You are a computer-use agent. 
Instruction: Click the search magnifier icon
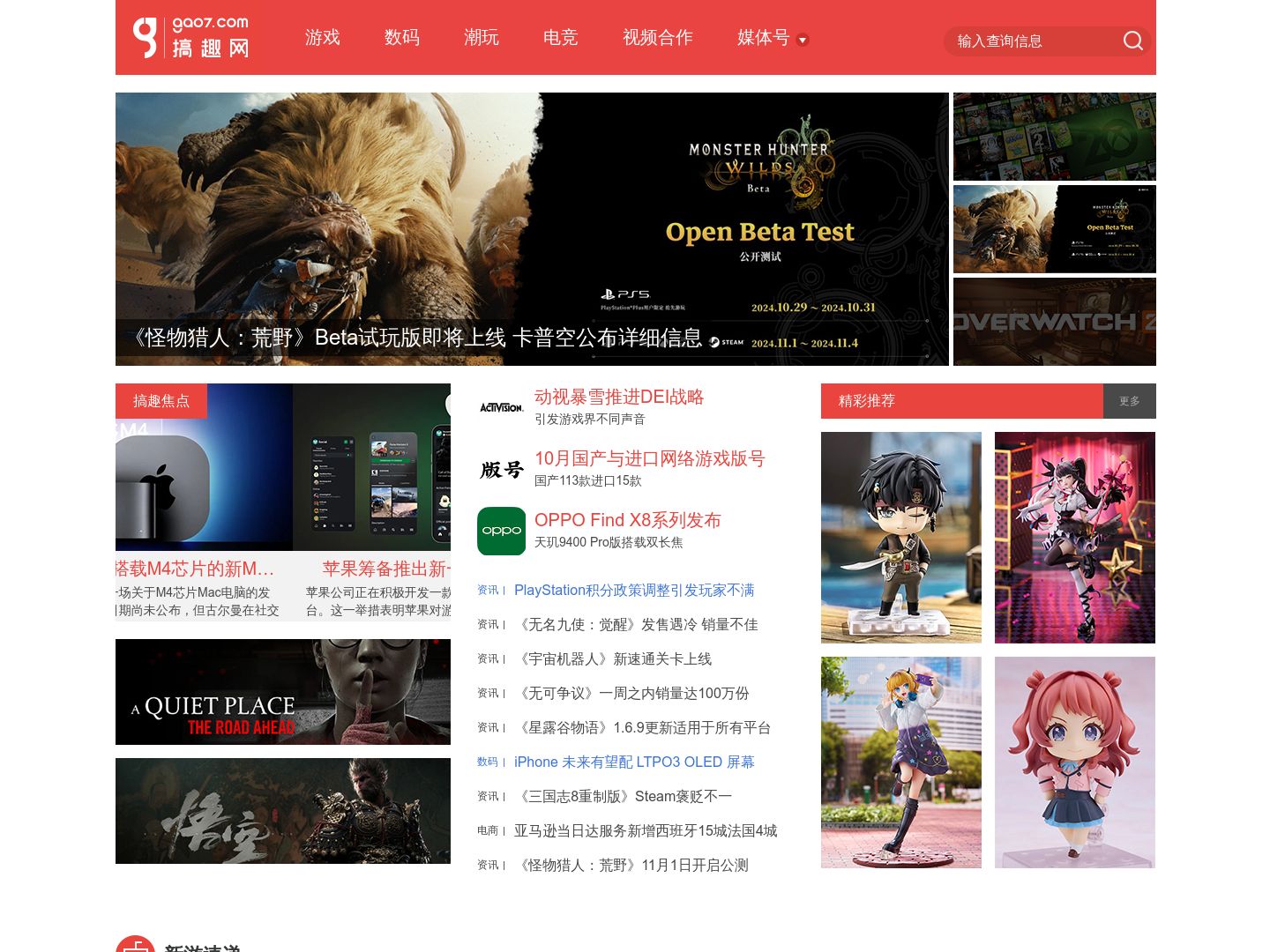(x=1133, y=41)
